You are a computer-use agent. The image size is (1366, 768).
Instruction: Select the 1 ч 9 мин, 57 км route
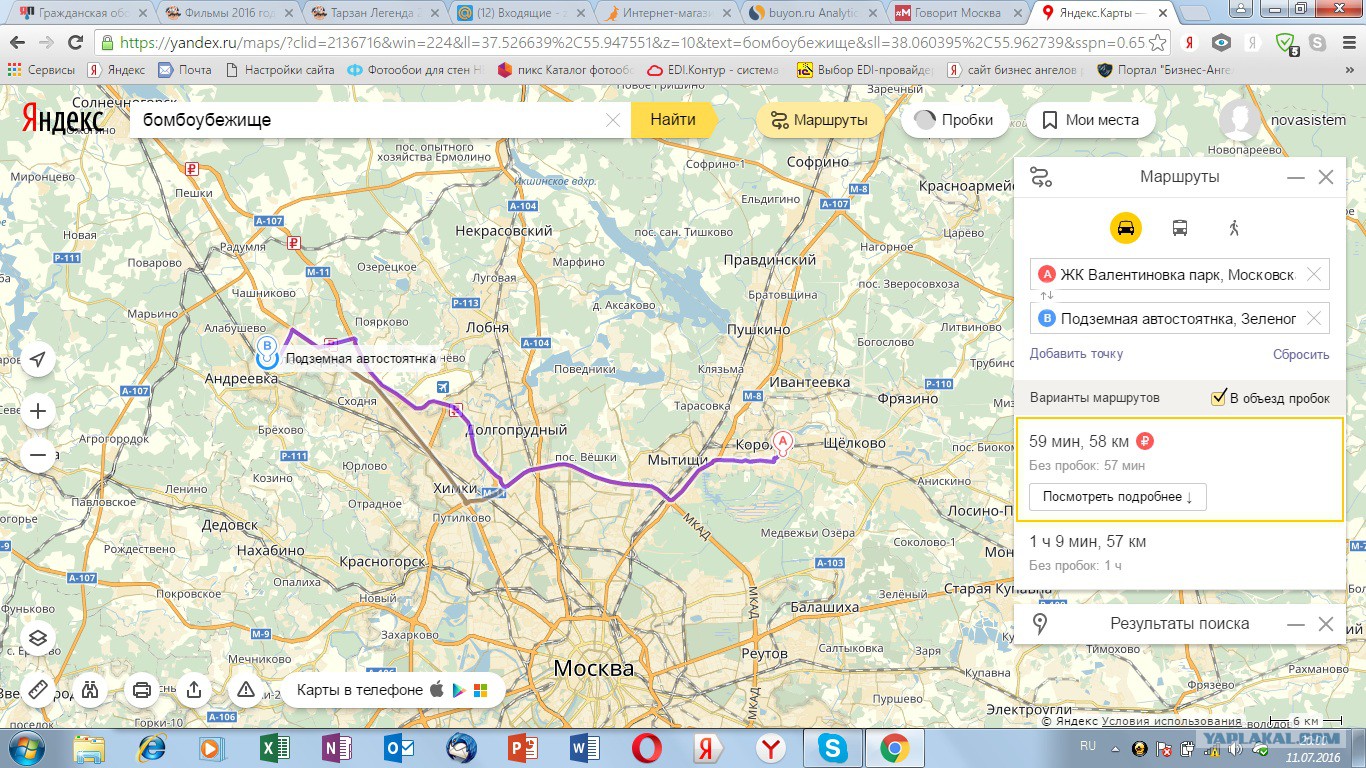[1180, 552]
